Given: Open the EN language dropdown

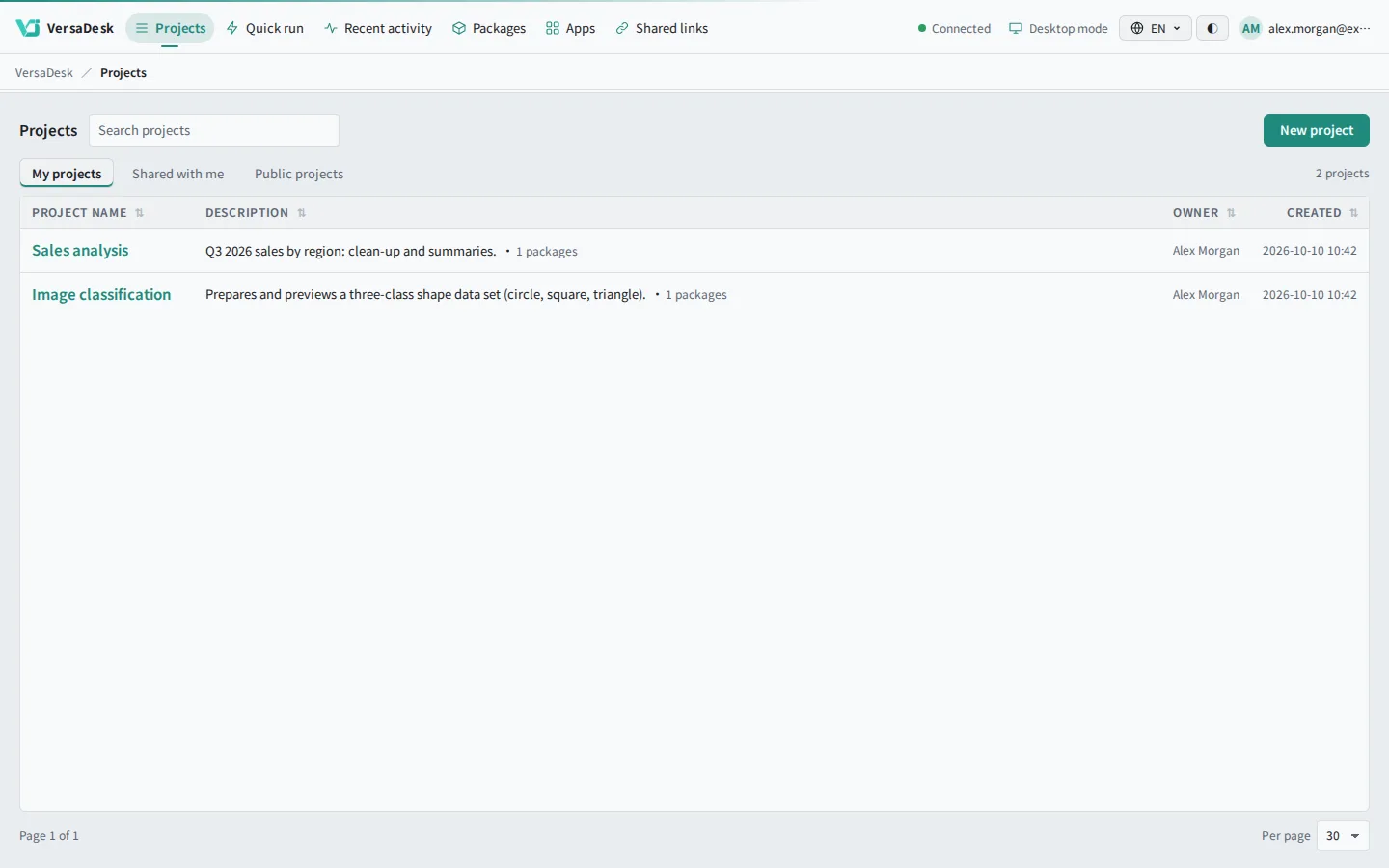Looking at the screenshot, I should click(1156, 28).
